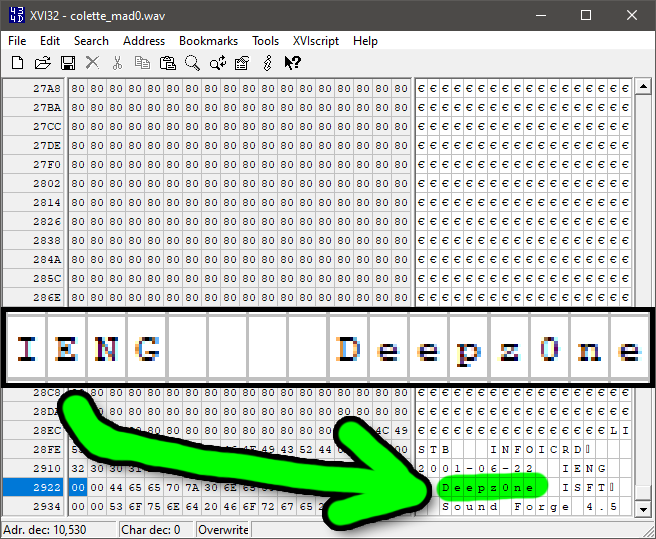Click the Find magnifier icon
656x539 pixels.
tap(192, 63)
